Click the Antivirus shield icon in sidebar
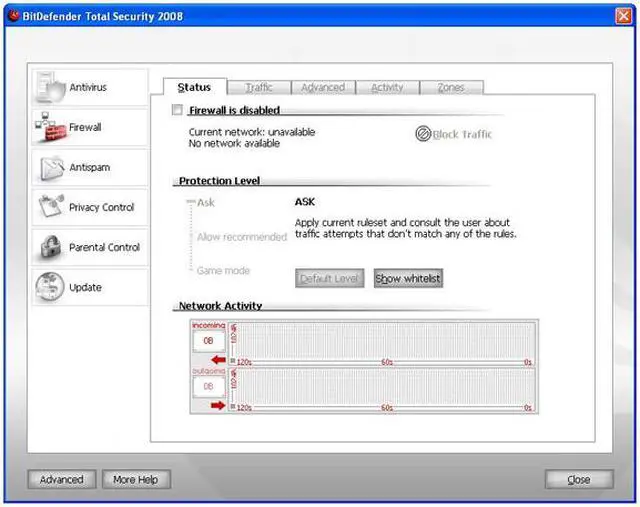Screen dimensions: 640x507 point(50,88)
